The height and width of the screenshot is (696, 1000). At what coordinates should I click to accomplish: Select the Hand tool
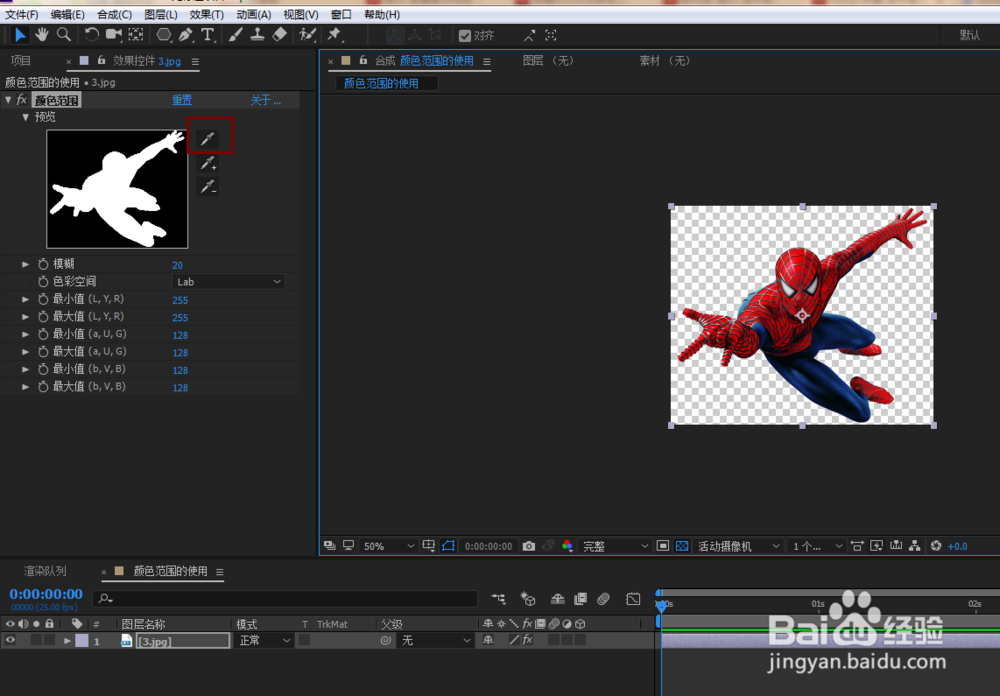pyautogui.click(x=42, y=34)
